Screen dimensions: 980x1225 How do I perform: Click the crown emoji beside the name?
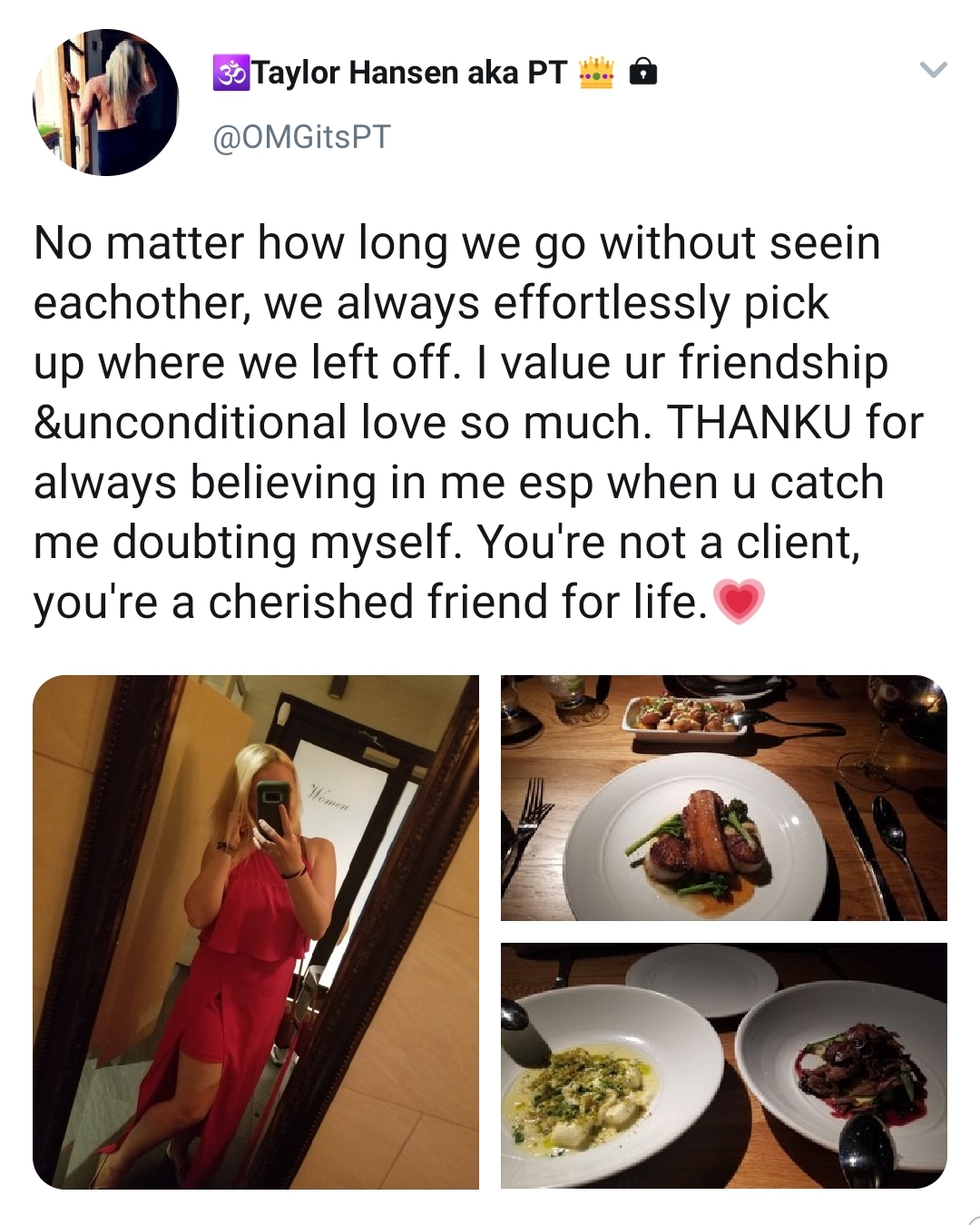pyautogui.click(x=596, y=73)
